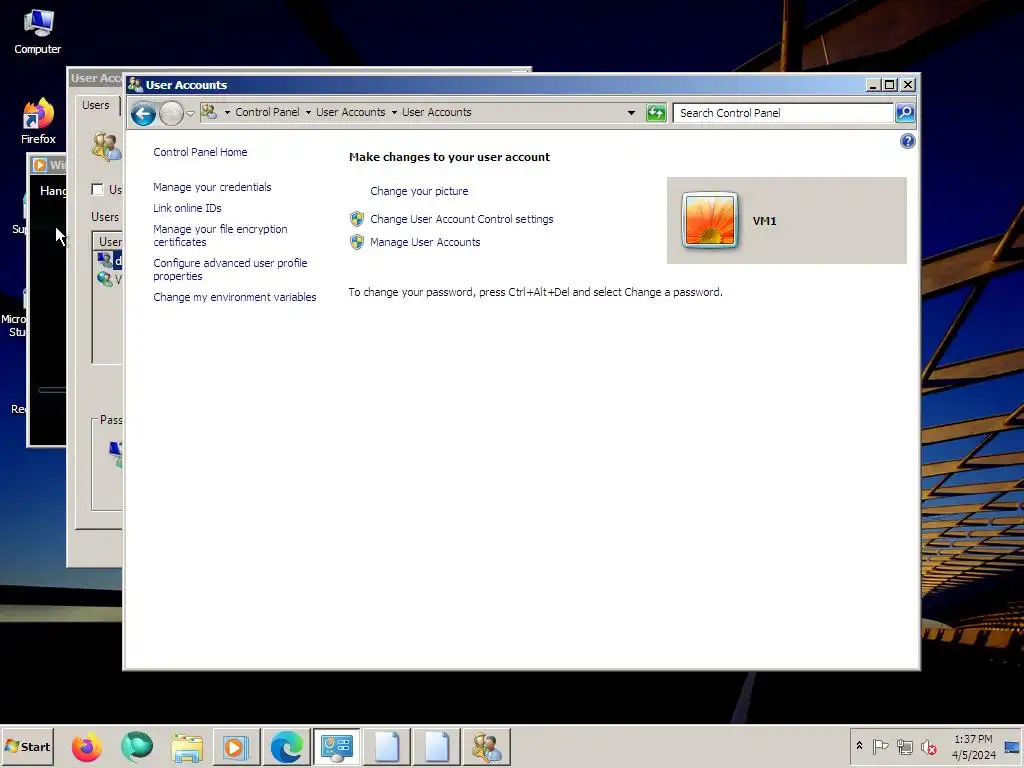This screenshot has height=768, width=1024.
Task: Click the VM1 flower account picture
Action: [709, 221]
